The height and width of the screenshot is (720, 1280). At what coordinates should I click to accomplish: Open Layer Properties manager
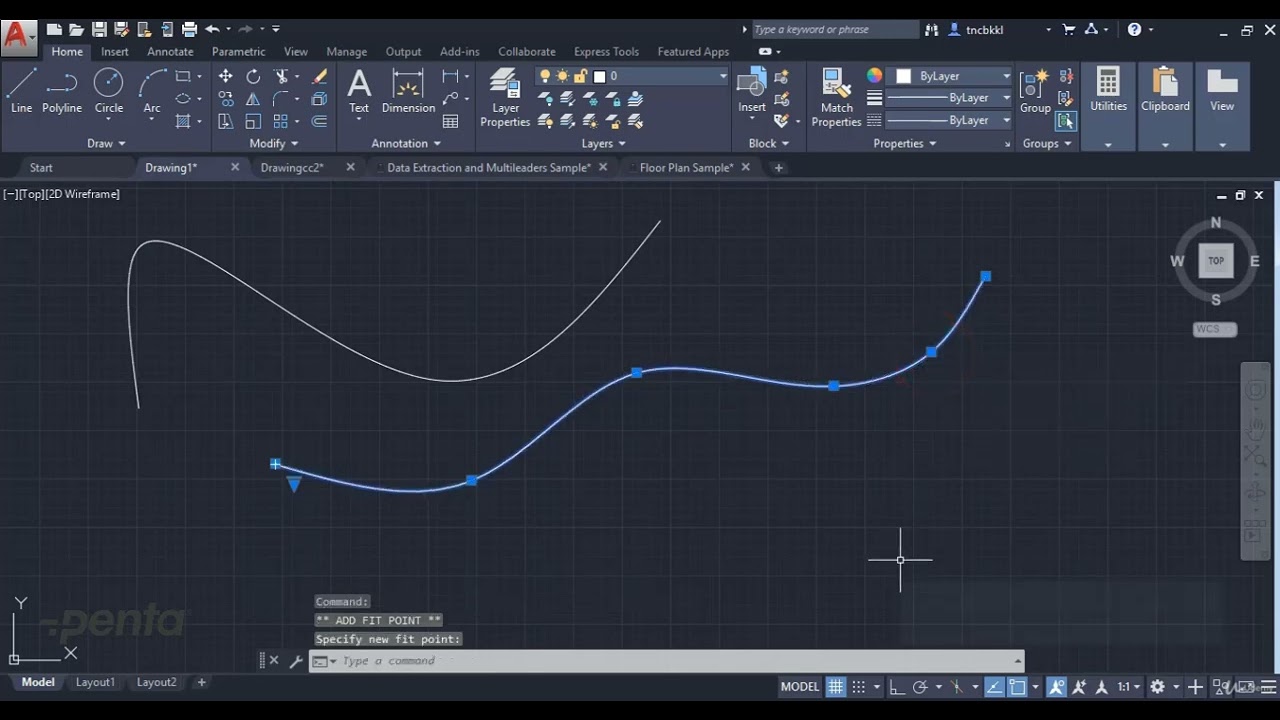point(505,98)
